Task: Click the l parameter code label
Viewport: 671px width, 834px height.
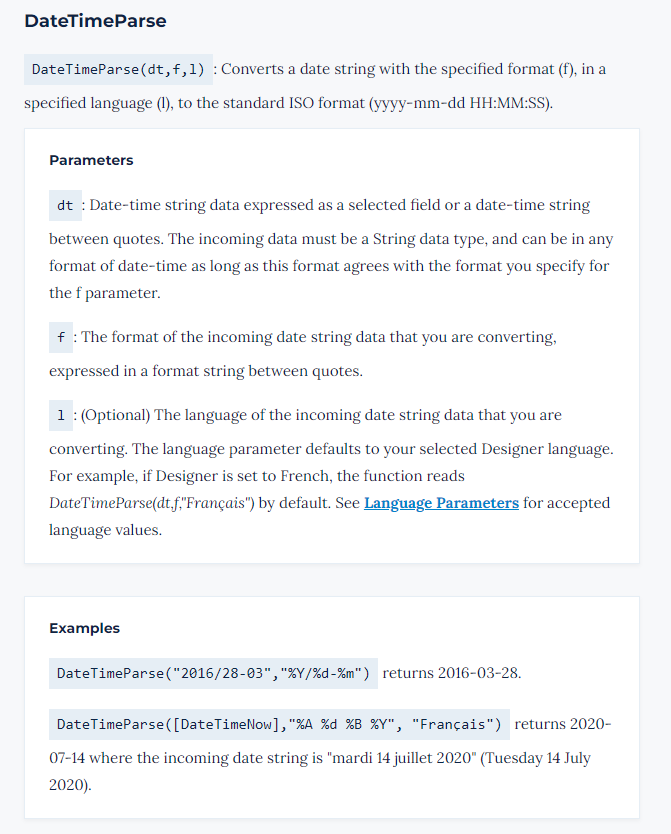Action: (62, 415)
